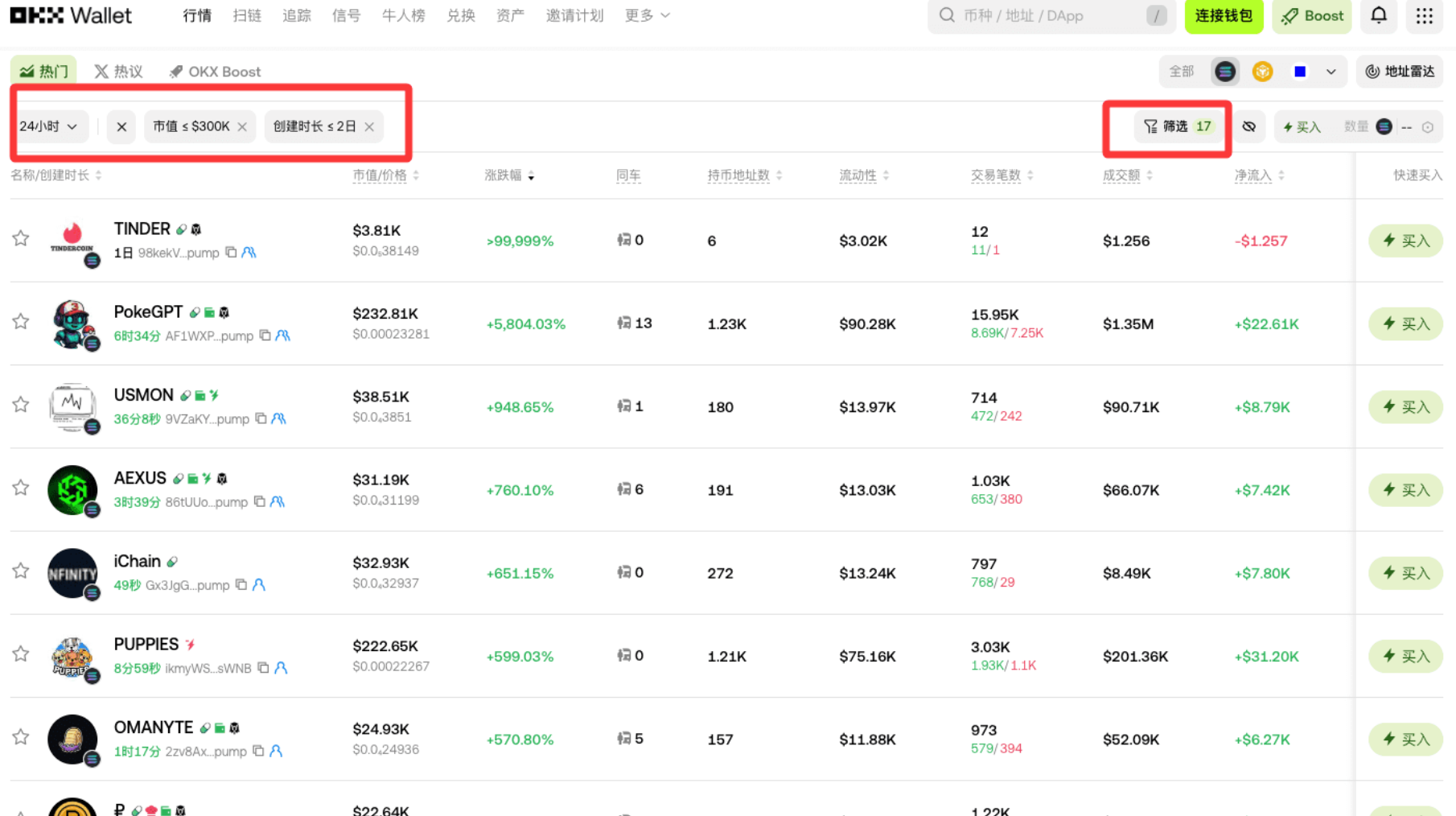Remove the 市值 ≤ $300K filter chip
1456x816 pixels.
(x=242, y=126)
